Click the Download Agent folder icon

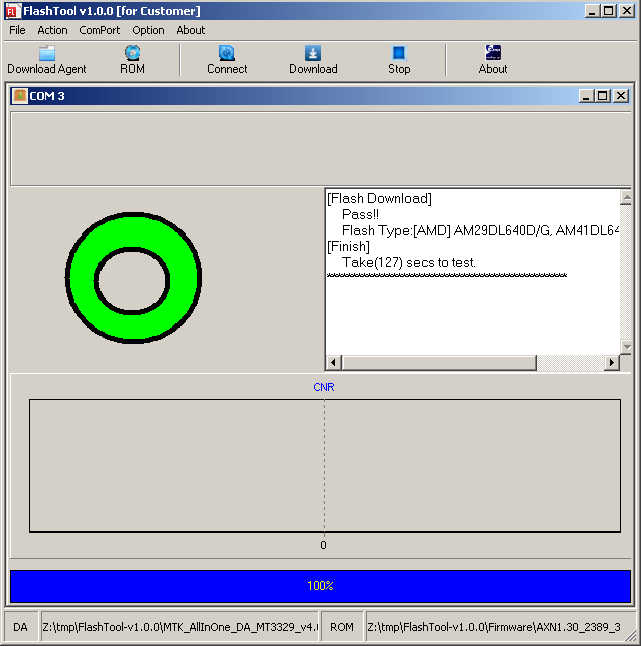[47, 53]
